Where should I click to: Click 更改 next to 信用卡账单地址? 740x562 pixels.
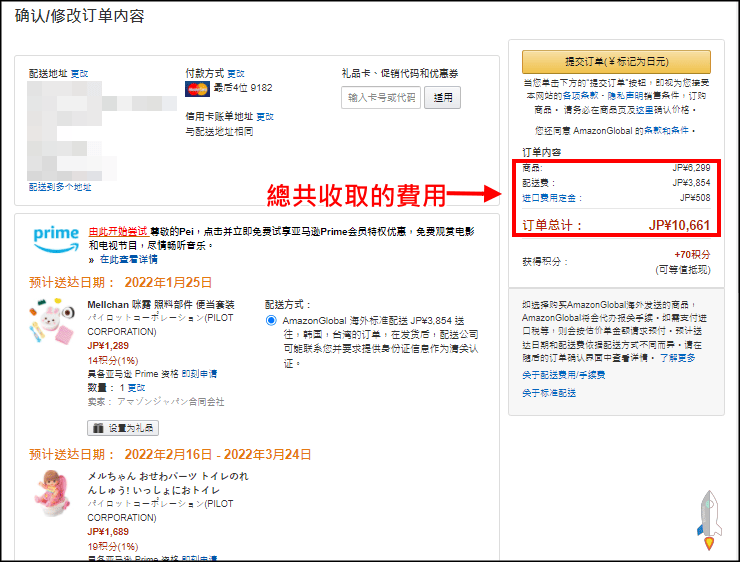(x=265, y=116)
